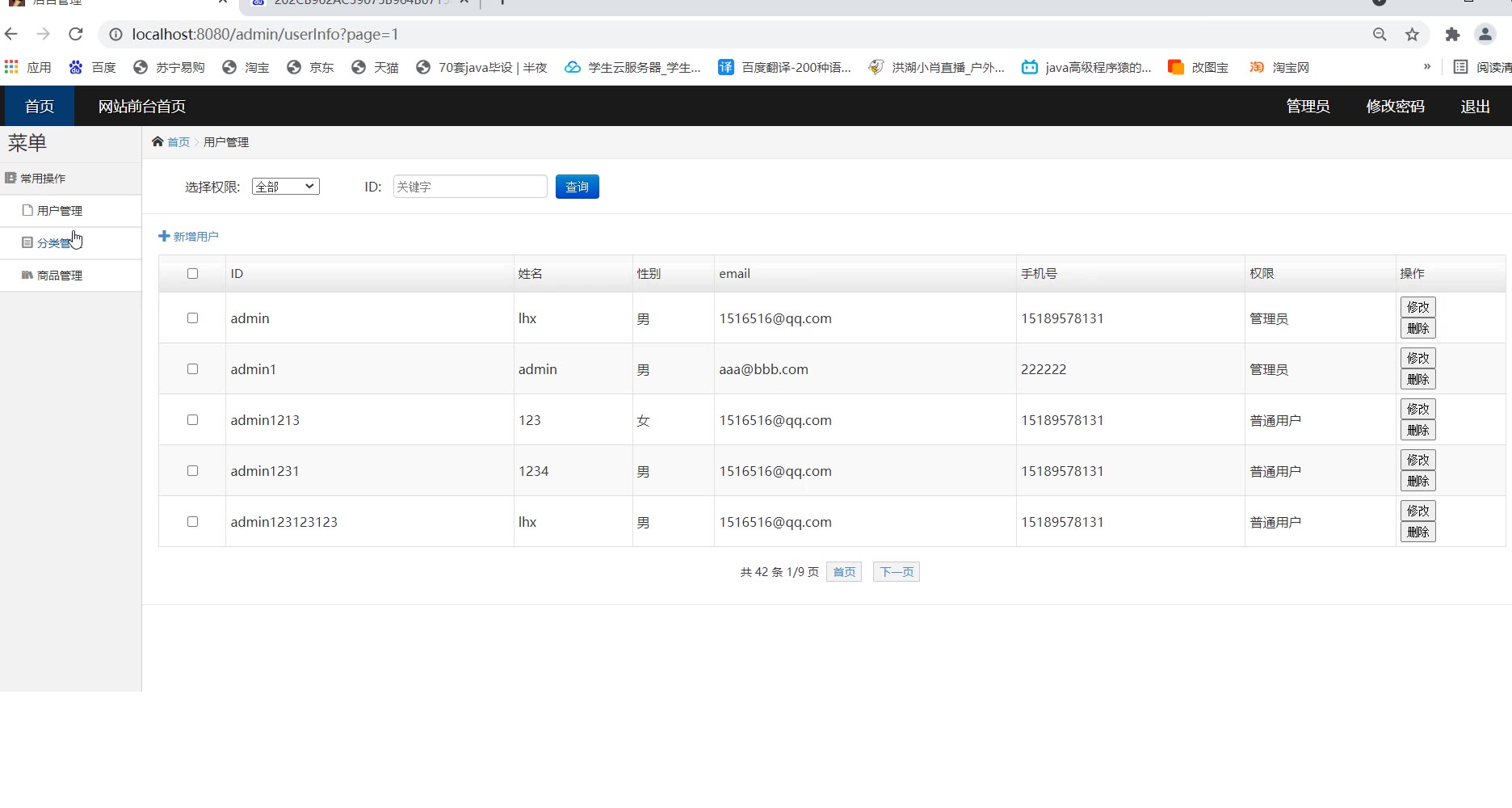This screenshot has width=1512, height=808.
Task: Select 修改密码 in the top navigation
Action: [1395, 106]
